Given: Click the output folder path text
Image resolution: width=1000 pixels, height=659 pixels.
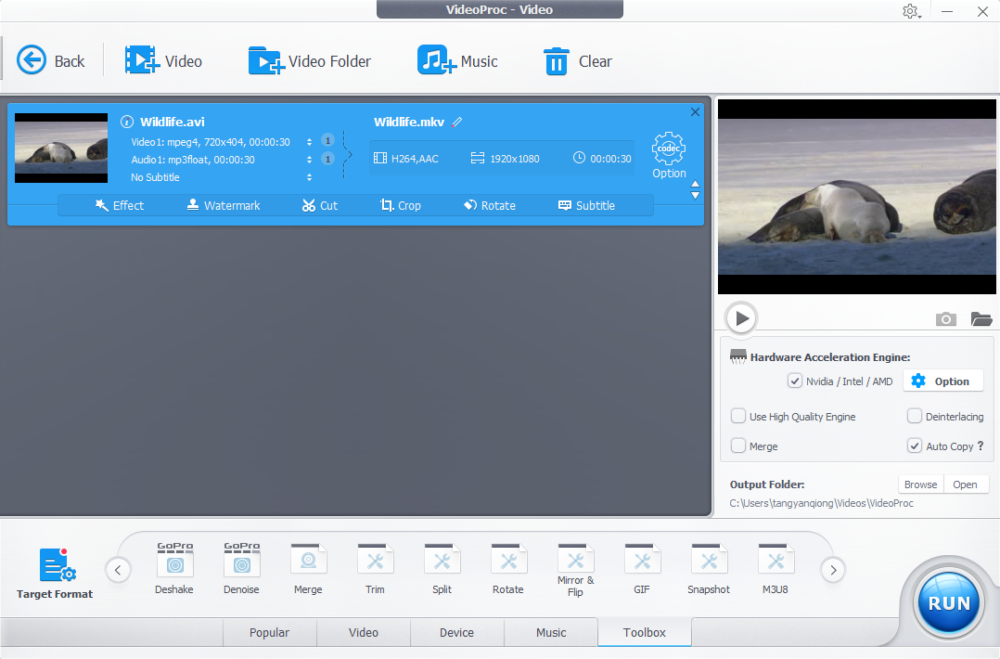Looking at the screenshot, I should coord(821,503).
